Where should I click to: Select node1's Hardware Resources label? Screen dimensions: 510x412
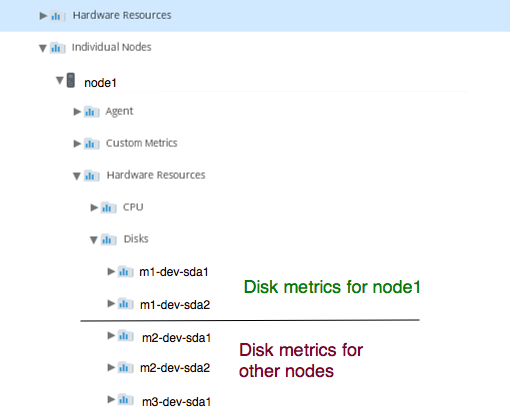pos(156,175)
